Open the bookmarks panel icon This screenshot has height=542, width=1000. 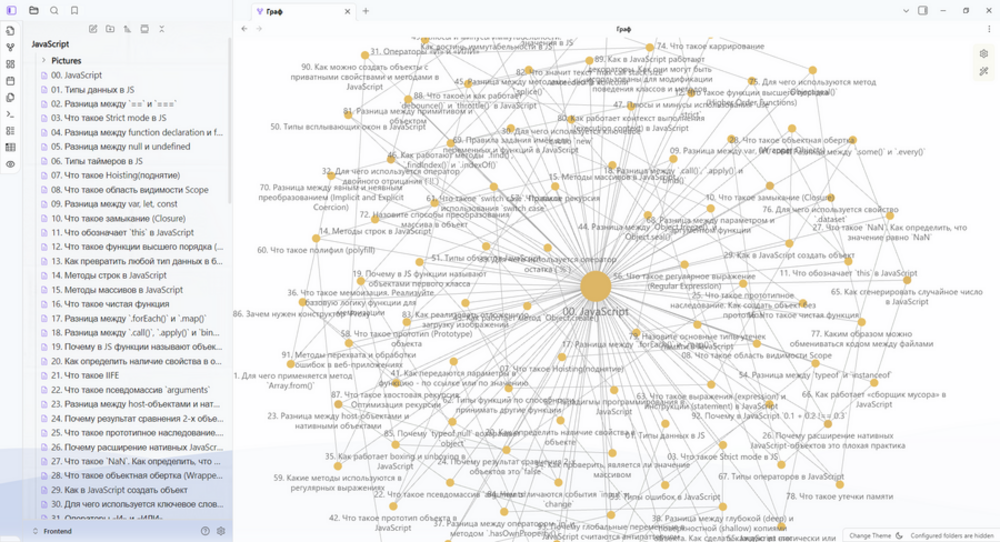[x=74, y=11]
